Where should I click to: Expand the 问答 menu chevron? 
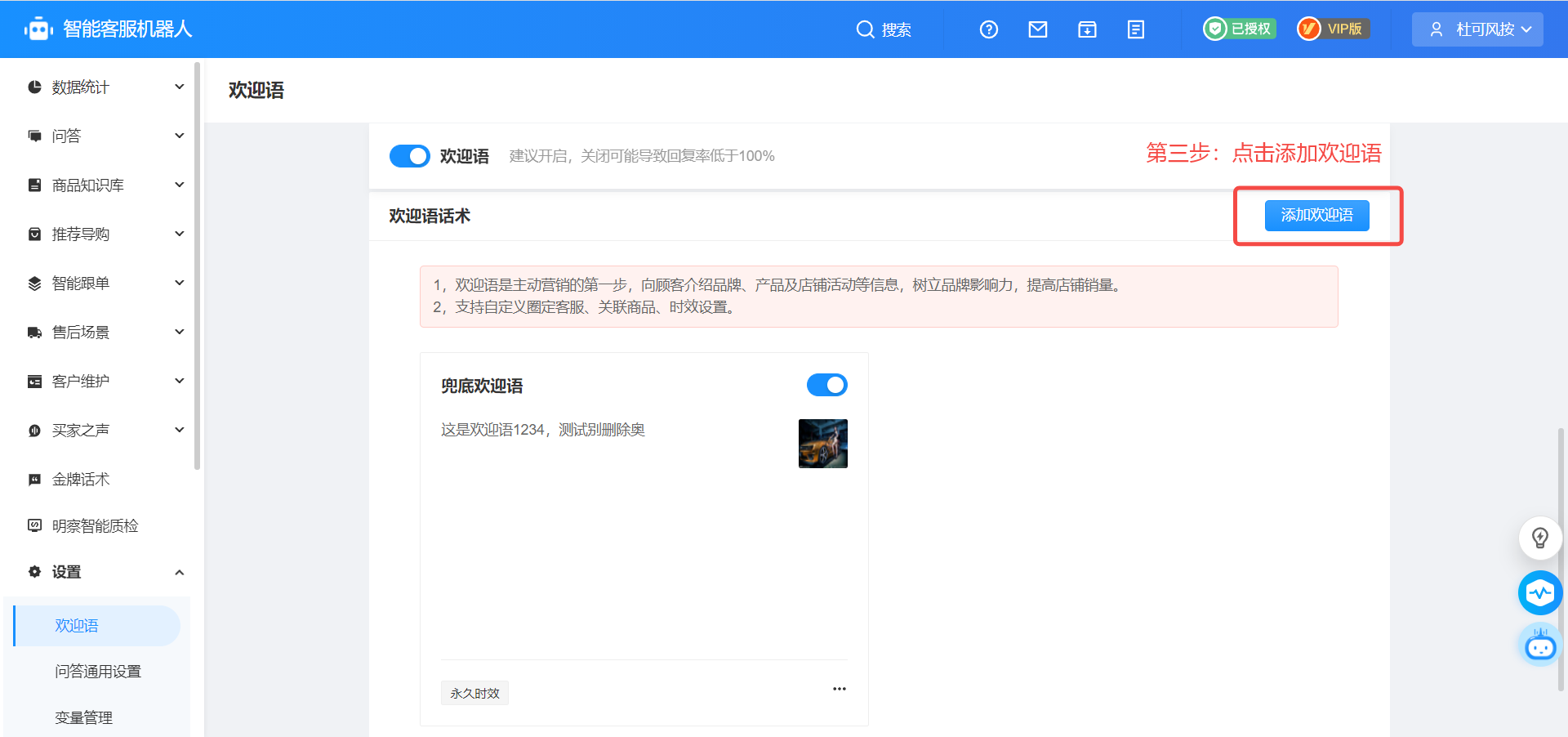(180, 136)
